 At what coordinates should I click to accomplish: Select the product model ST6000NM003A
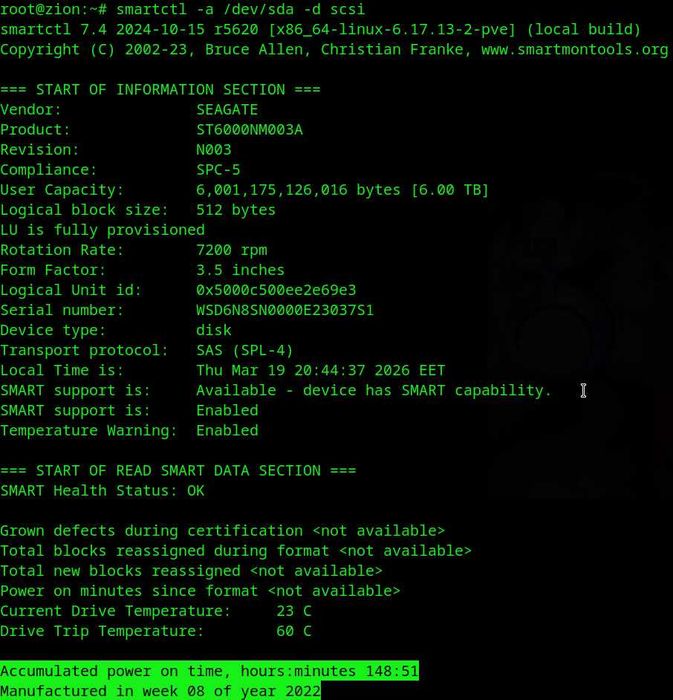pos(249,130)
